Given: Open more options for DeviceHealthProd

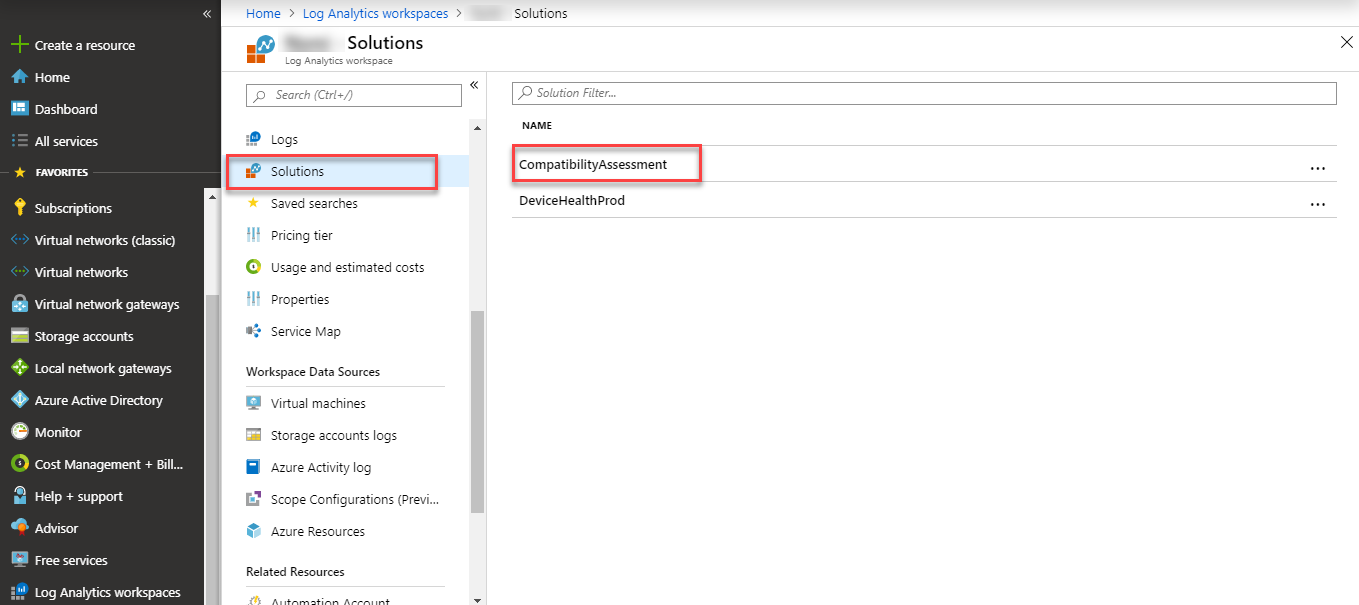Looking at the screenshot, I should pyautogui.click(x=1317, y=204).
